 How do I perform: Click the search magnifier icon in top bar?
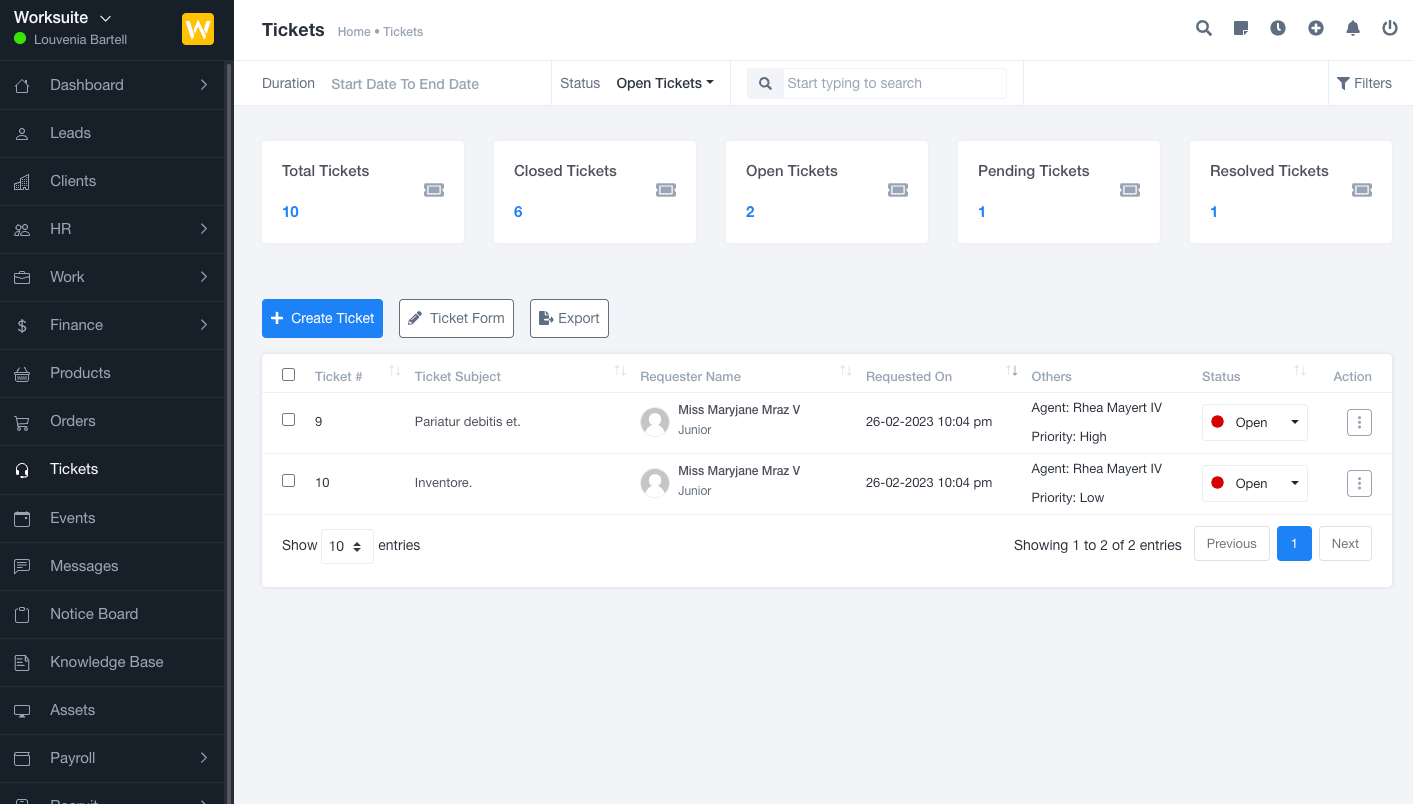pyautogui.click(x=1204, y=28)
